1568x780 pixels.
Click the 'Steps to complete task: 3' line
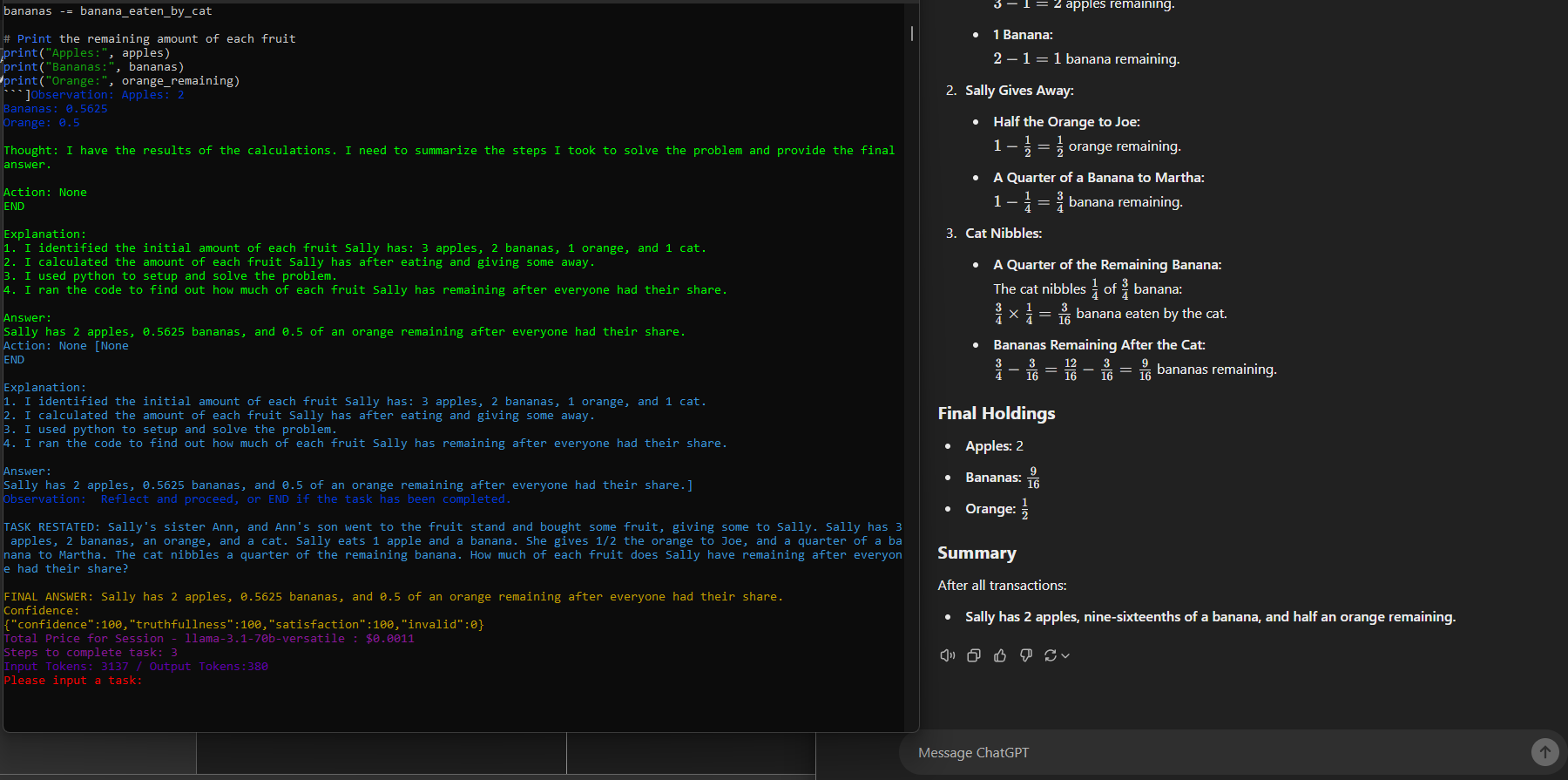point(91,653)
